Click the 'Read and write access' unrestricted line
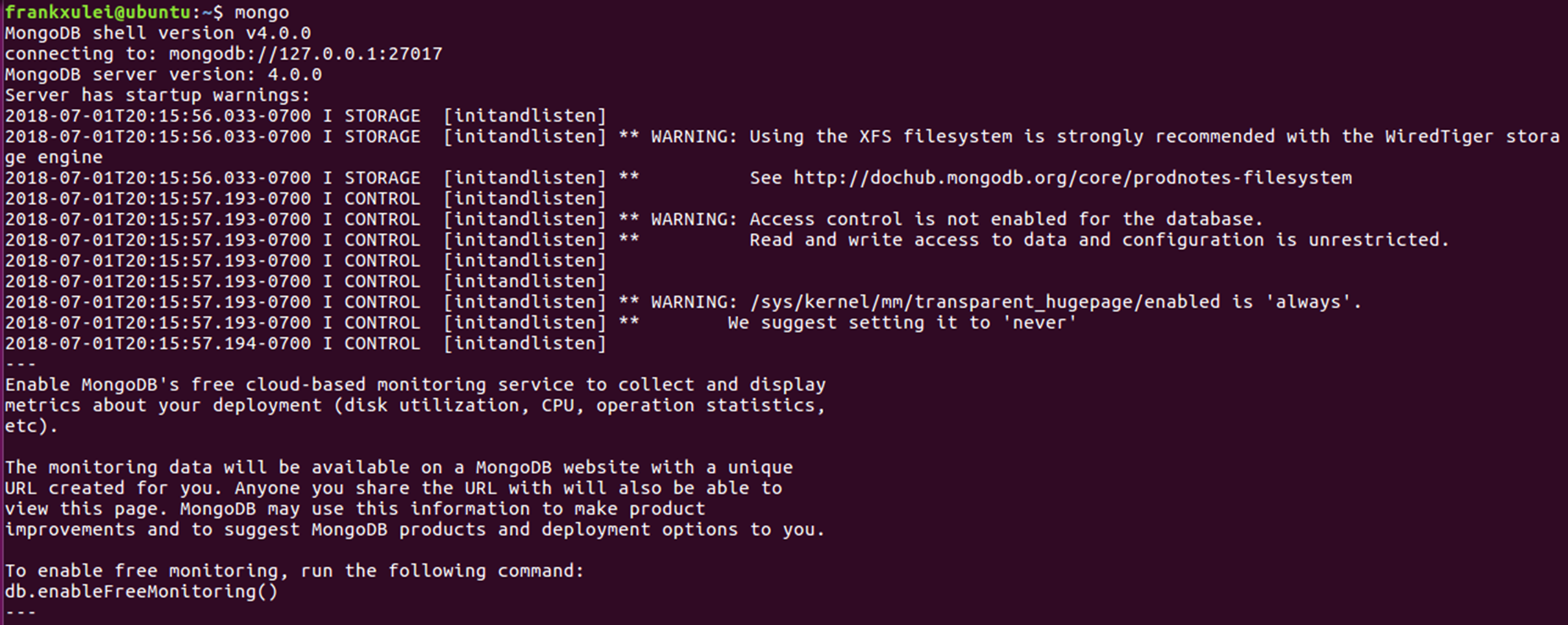Image resolution: width=1568 pixels, height=625 pixels. point(1099,240)
